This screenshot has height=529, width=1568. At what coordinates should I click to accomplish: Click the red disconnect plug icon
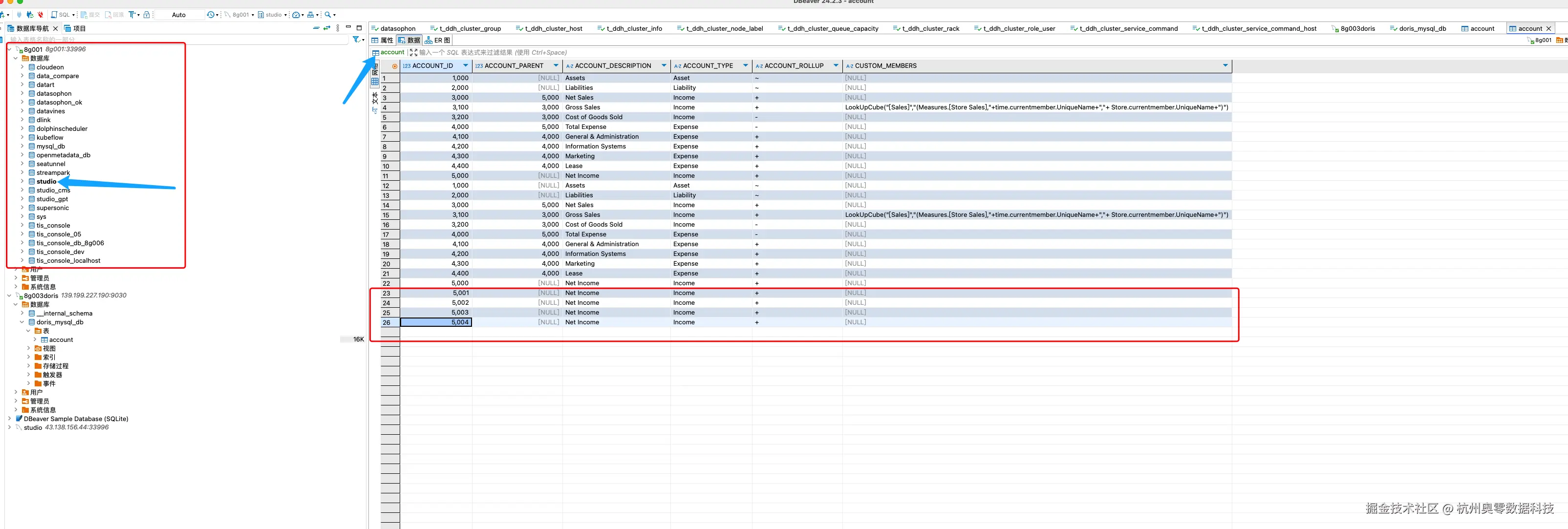pyautogui.click(x=40, y=15)
